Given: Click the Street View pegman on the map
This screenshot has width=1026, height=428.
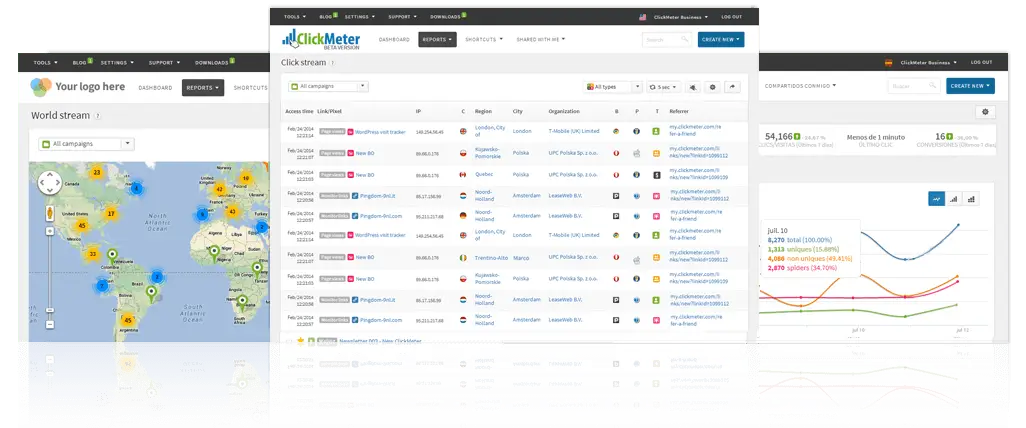Looking at the screenshot, I should 50,213.
